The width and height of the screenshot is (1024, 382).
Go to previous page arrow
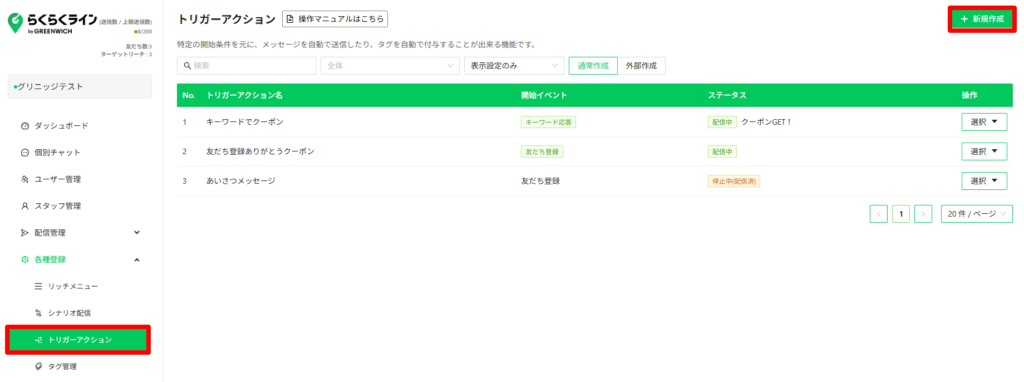[x=879, y=214]
